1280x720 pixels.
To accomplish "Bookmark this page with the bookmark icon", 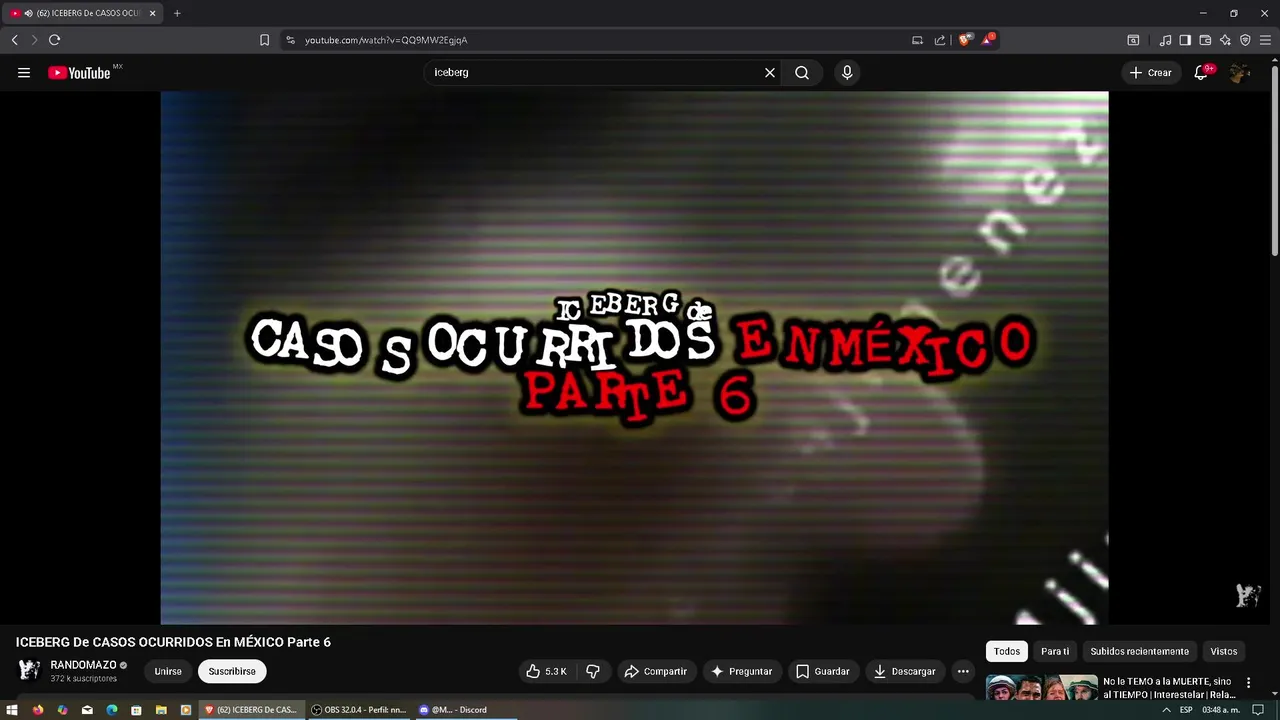I will [x=264, y=40].
